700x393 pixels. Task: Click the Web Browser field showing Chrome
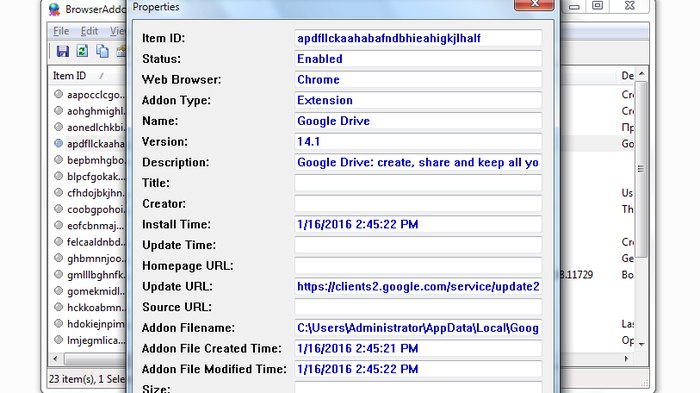[x=418, y=79]
